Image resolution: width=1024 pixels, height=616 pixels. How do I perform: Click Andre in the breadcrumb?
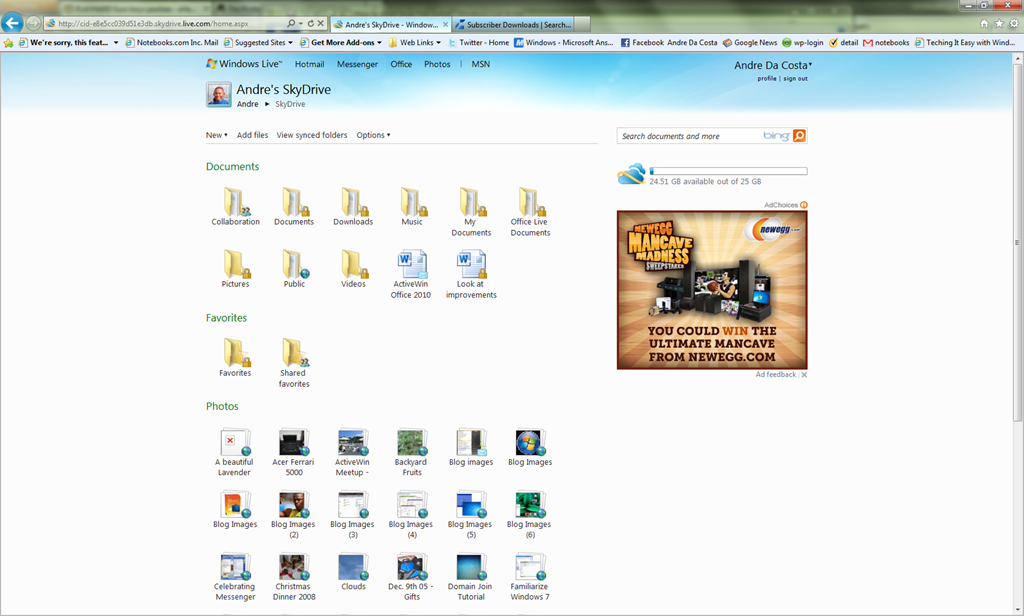(x=247, y=104)
